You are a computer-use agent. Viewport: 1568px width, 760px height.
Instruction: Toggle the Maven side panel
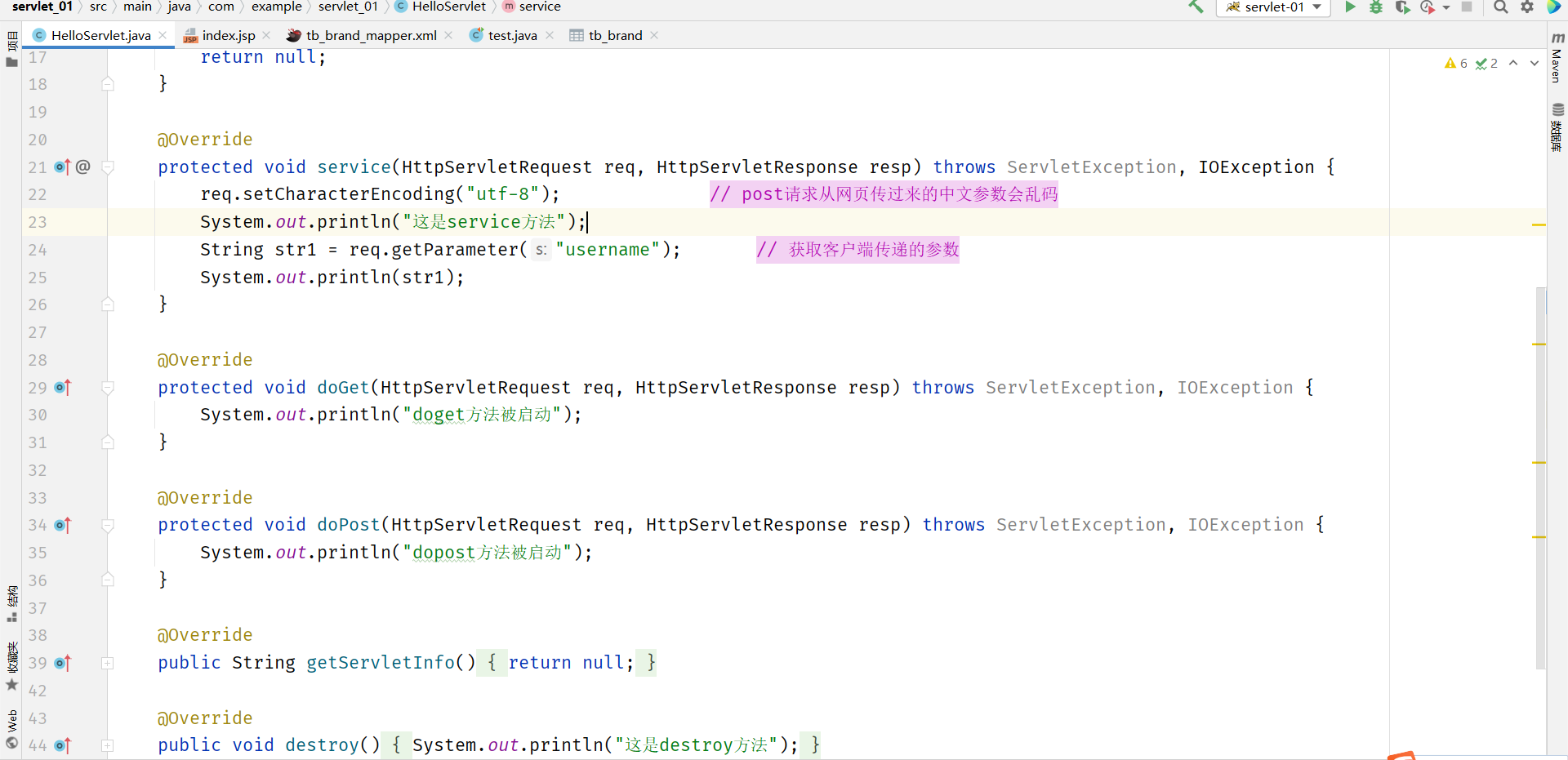click(x=1557, y=59)
